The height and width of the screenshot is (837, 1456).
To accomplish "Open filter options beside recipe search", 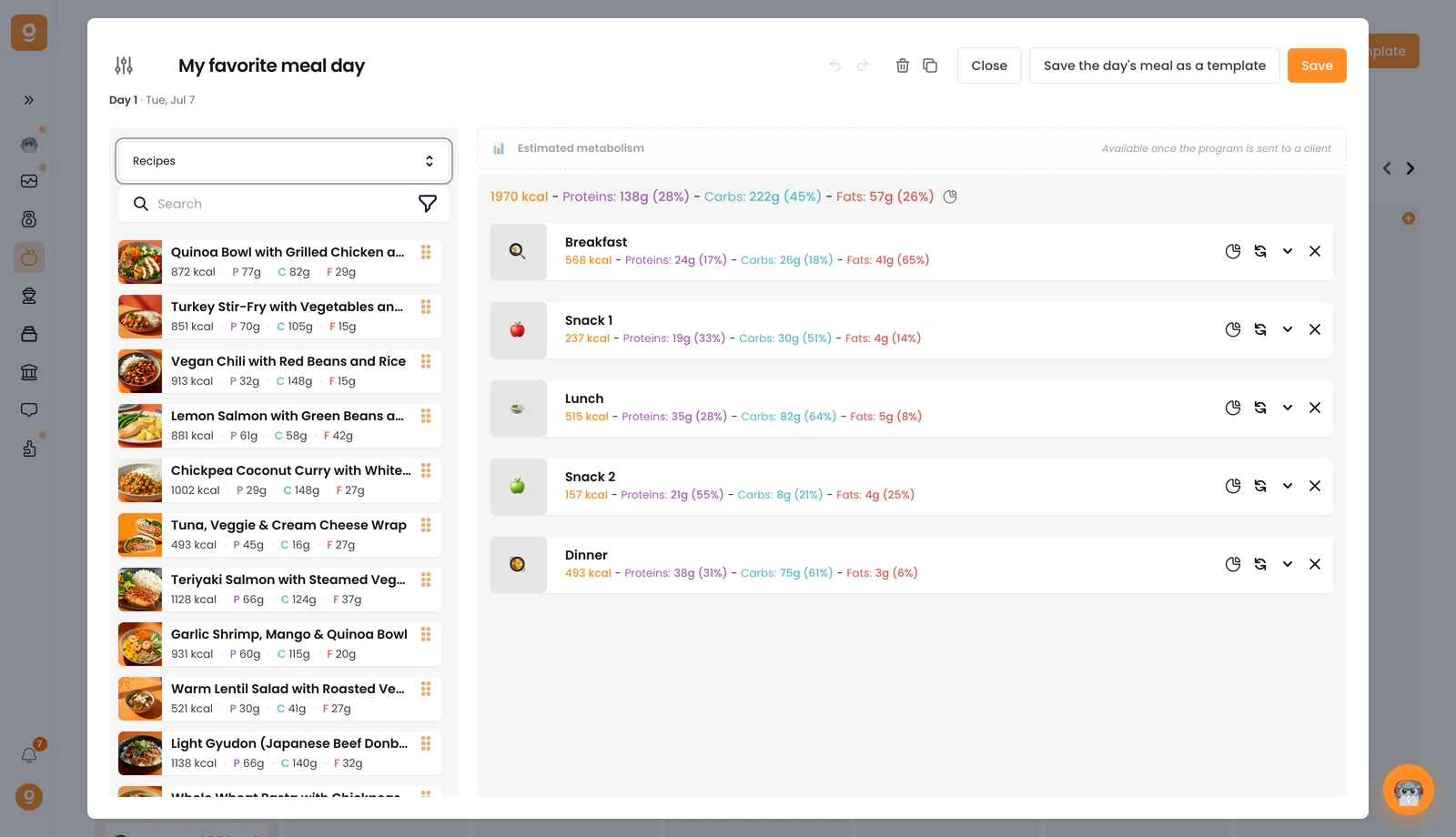I will pyautogui.click(x=427, y=204).
